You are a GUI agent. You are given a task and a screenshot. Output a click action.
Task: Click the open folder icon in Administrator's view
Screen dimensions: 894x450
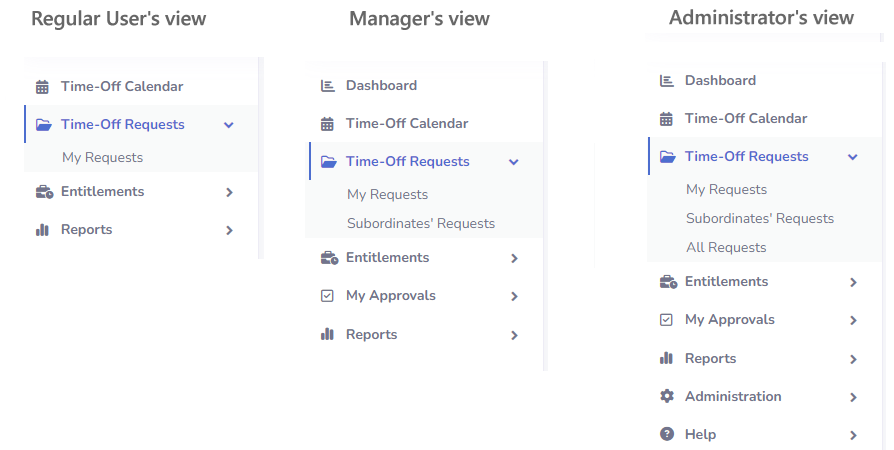pyautogui.click(x=668, y=157)
